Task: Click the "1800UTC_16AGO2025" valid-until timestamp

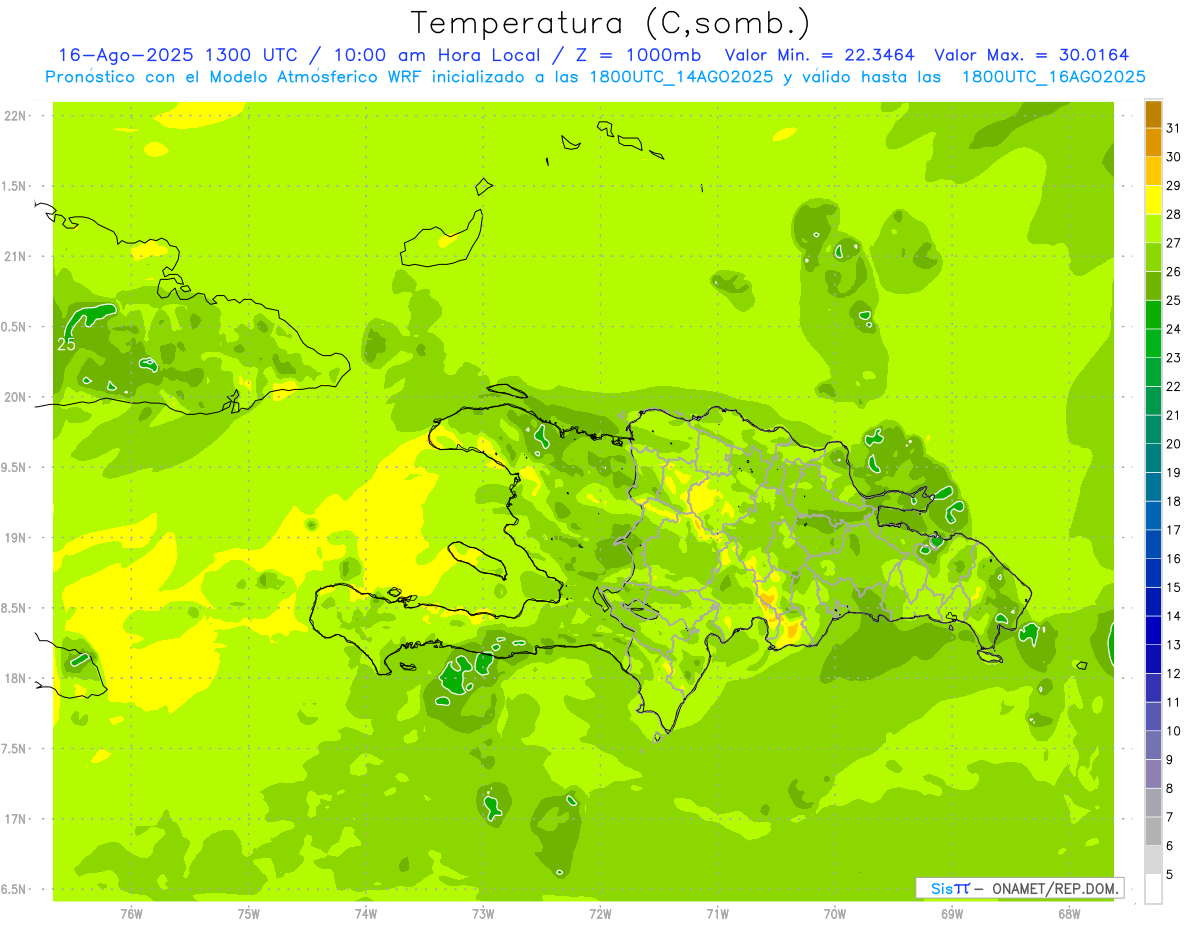Action: click(x=1053, y=77)
